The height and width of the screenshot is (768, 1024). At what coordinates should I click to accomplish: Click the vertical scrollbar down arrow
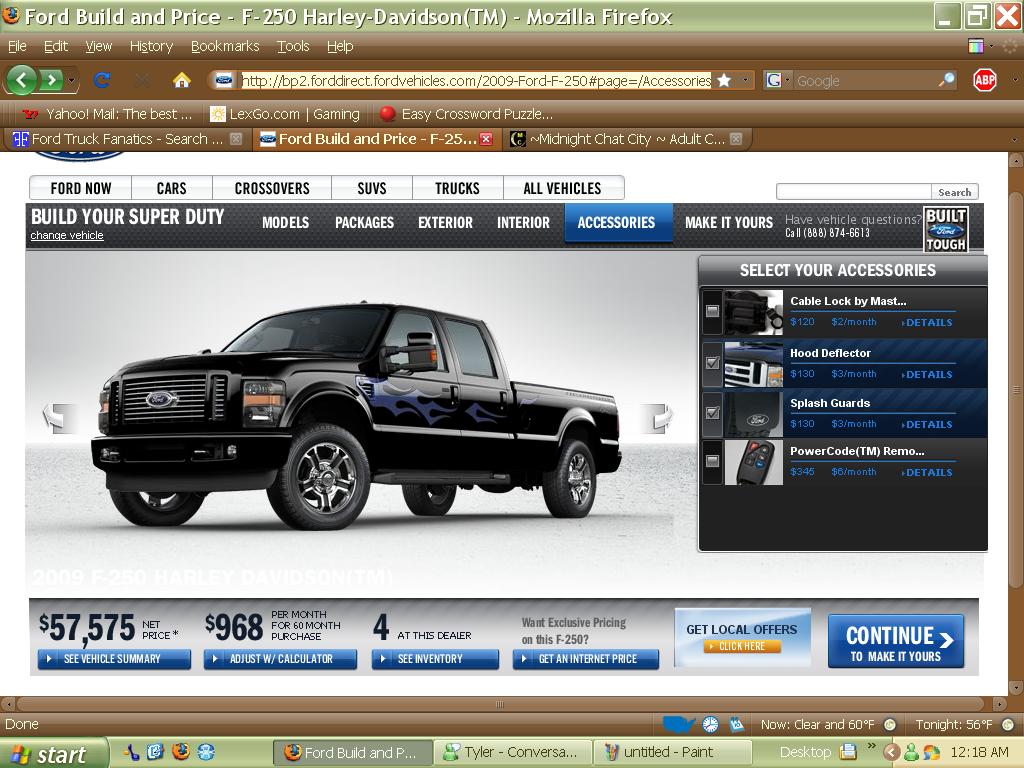tap(1016, 687)
